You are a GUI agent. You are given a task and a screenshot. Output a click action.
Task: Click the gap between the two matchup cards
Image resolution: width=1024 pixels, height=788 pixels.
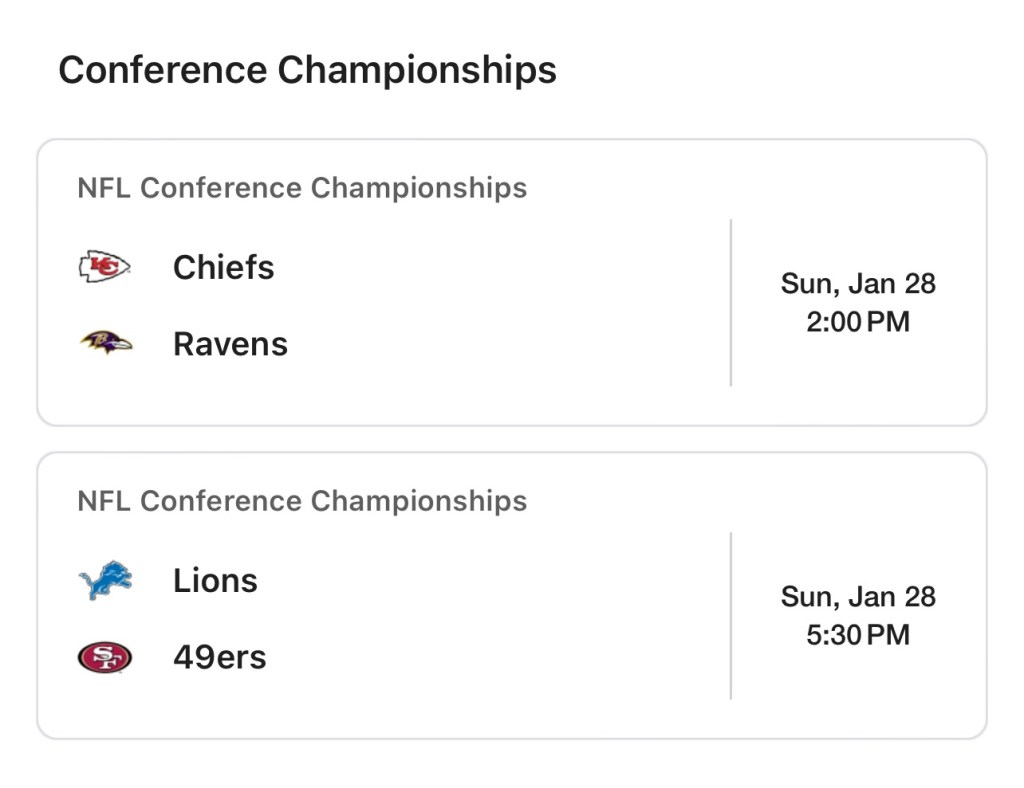(512, 439)
